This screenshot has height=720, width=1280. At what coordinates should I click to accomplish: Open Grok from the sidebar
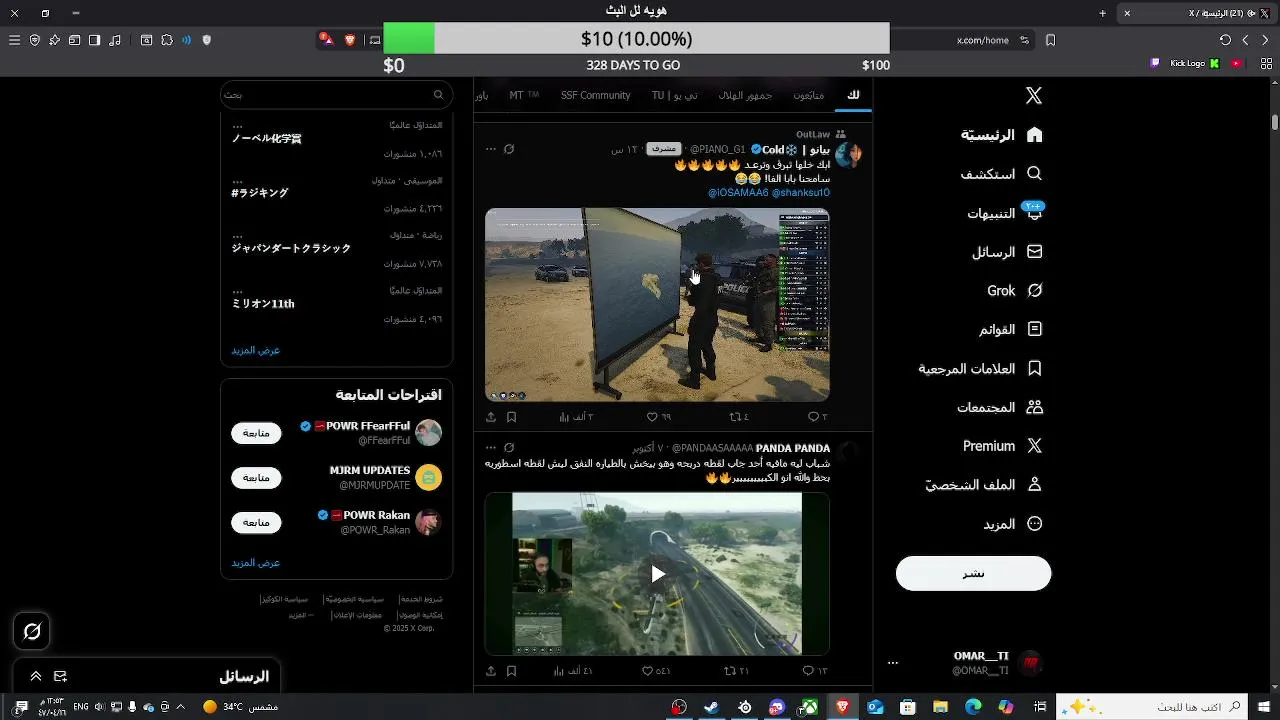click(1015, 291)
